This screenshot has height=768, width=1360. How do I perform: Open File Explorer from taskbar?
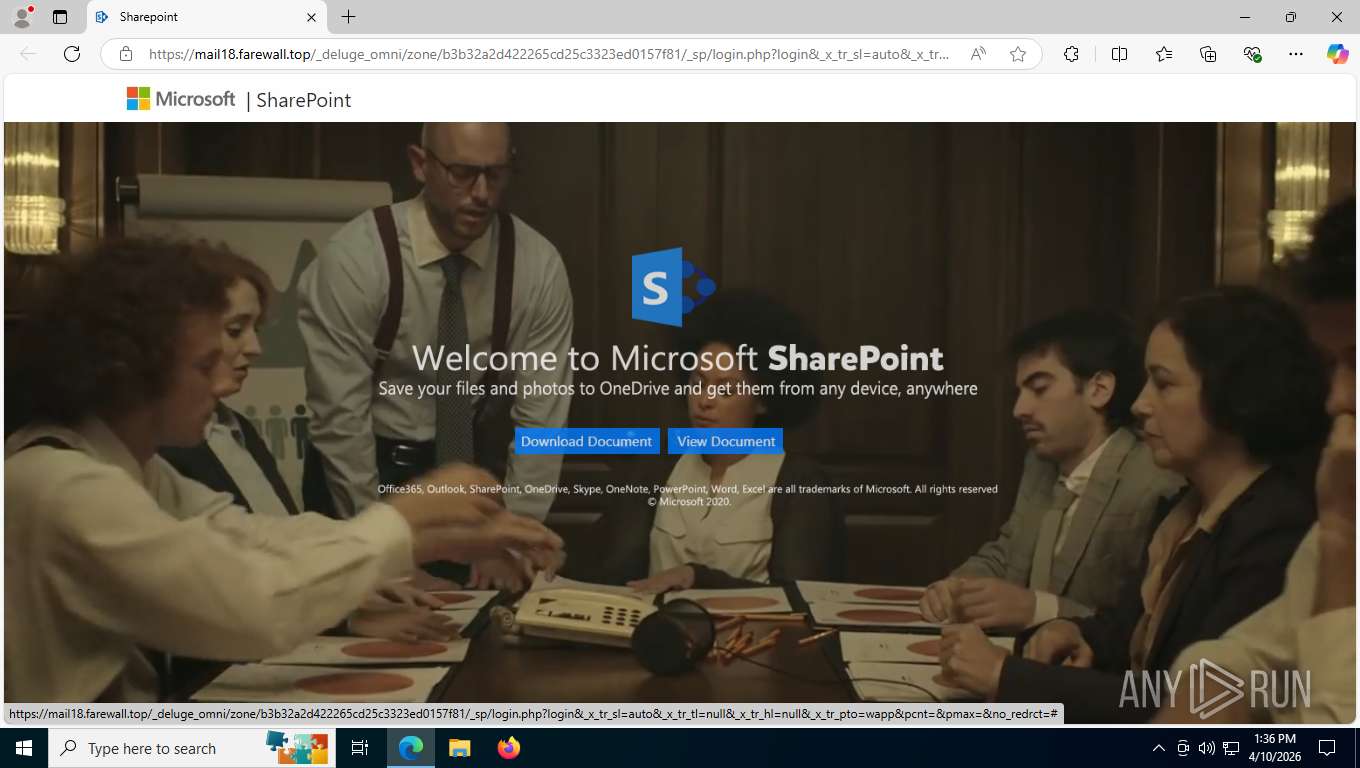click(x=459, y=748)
